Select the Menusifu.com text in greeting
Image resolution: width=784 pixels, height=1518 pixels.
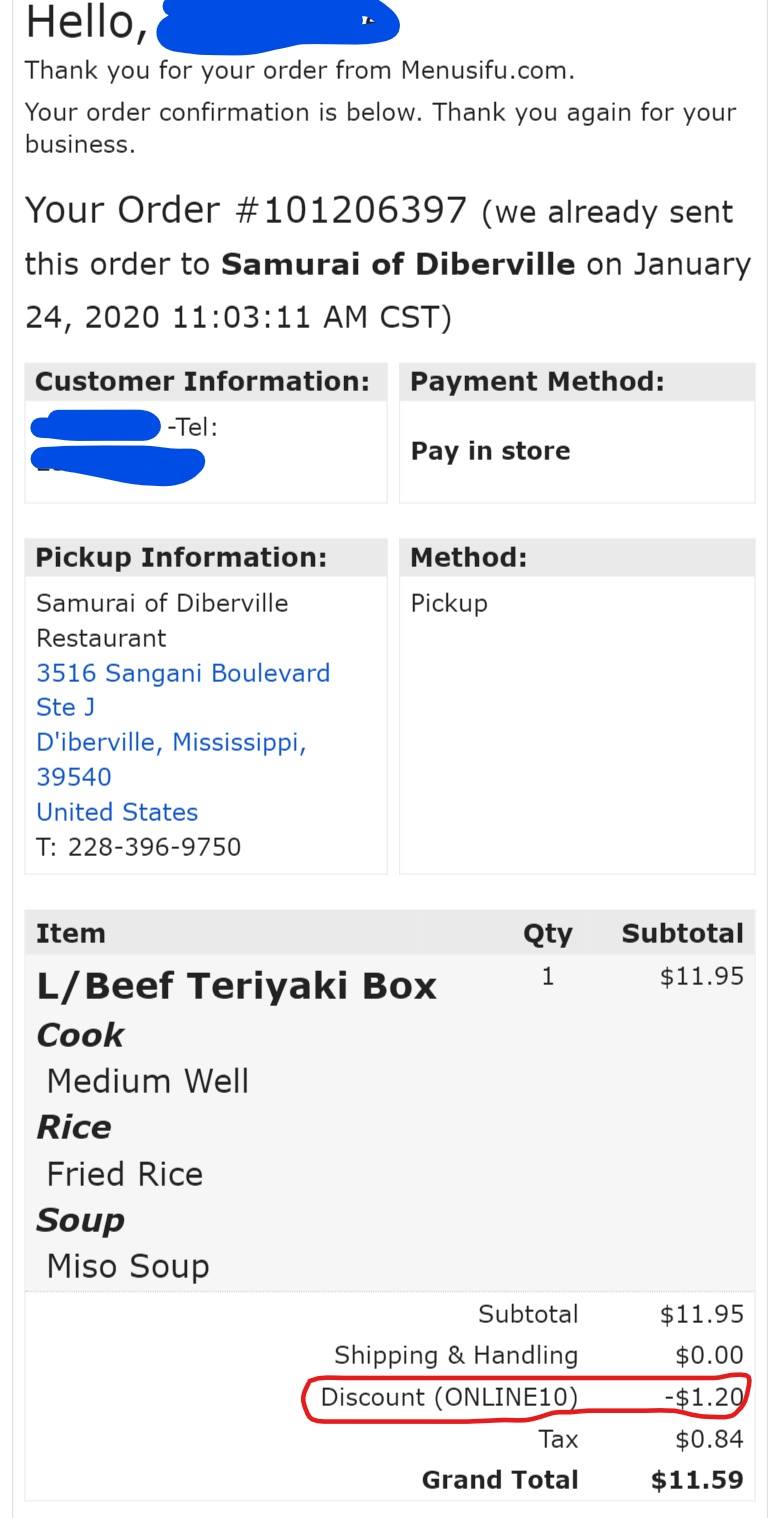click(486, 71)
